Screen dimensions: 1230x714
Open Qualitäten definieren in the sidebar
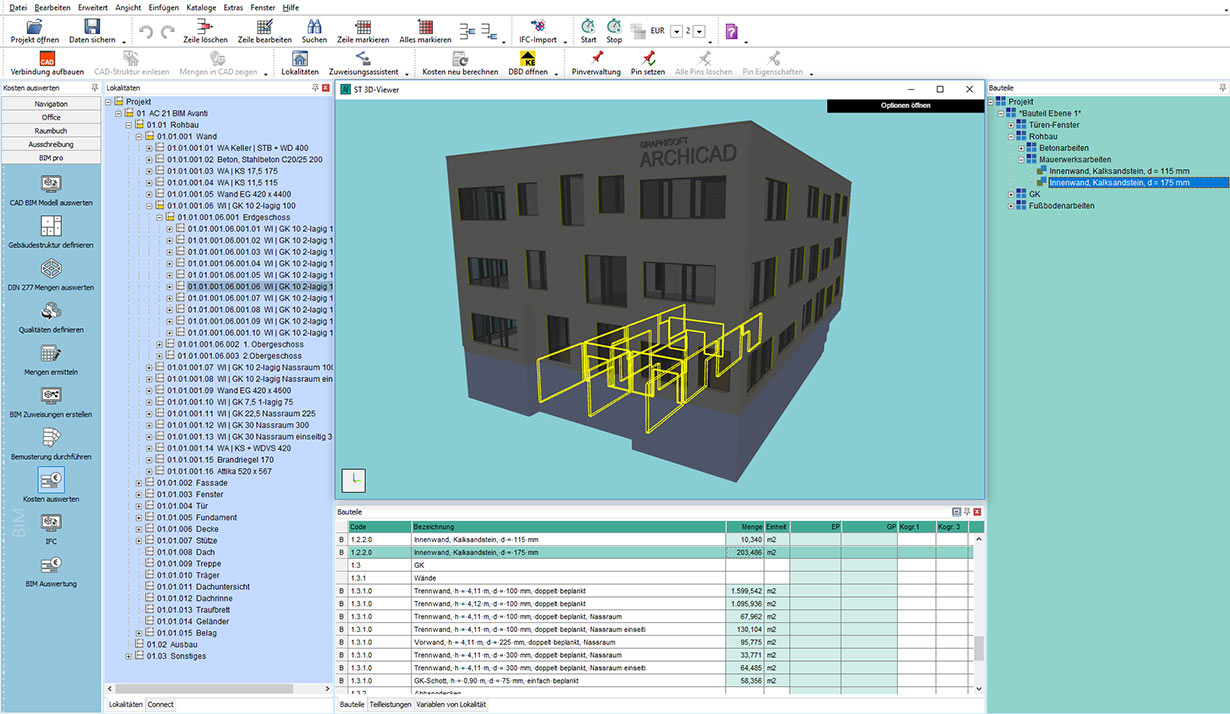pyautogui.click(x=51, y=317)
